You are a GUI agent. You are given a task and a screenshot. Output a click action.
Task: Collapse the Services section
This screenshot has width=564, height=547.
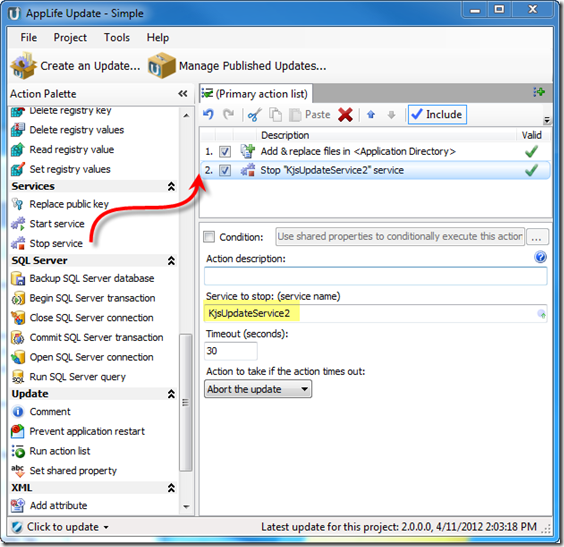click(x=171, y=186)
